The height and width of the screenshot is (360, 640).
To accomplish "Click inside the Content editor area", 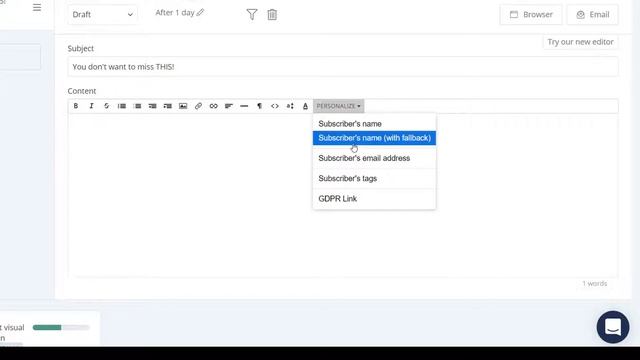I will click(x=343, y=195).
